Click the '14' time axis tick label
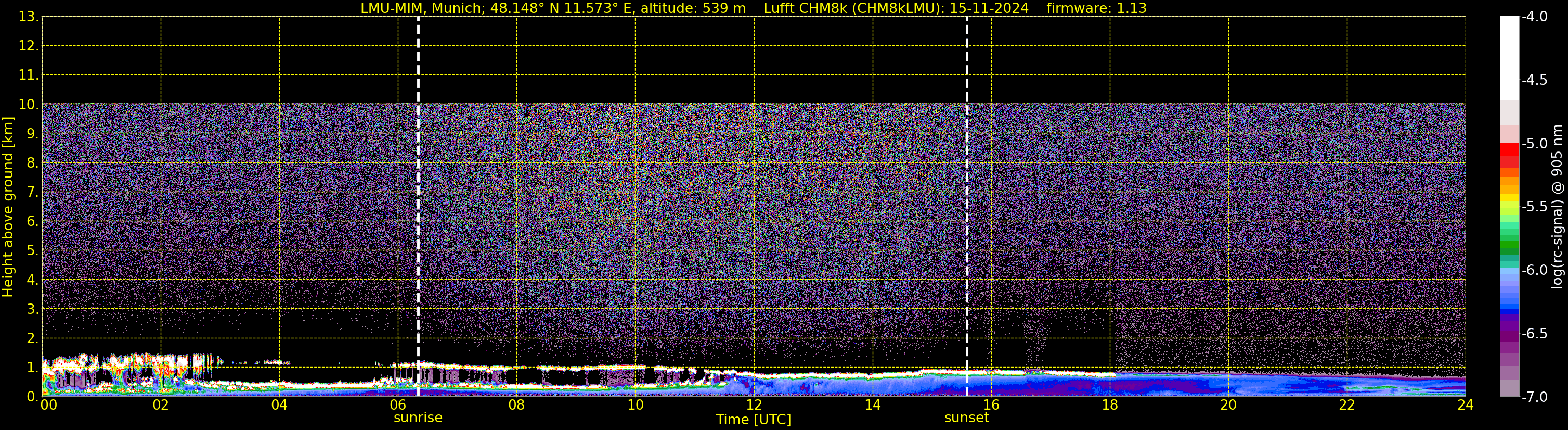The height and width of the screenshot is (430, 1568). [x=873, y=405]
